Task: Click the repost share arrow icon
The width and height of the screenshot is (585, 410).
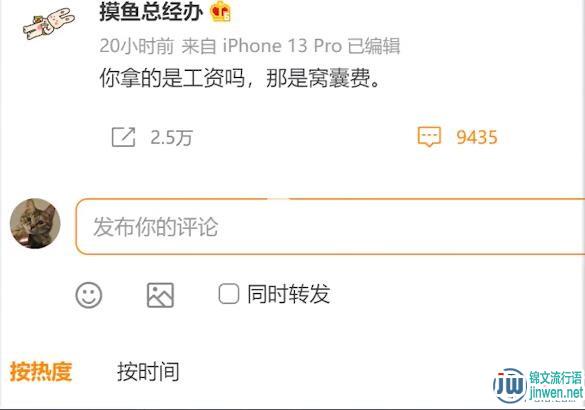Action: coord(123,137)
